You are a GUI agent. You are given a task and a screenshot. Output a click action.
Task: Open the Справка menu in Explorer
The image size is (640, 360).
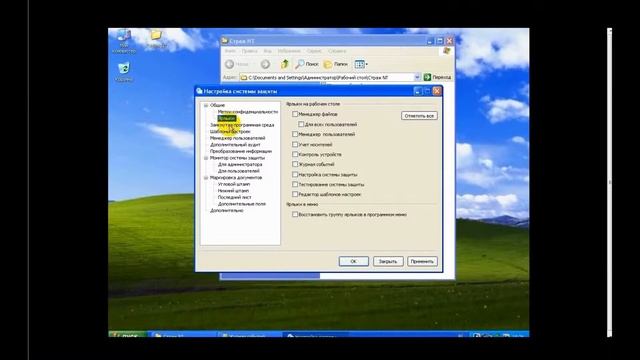click(337, 51)
